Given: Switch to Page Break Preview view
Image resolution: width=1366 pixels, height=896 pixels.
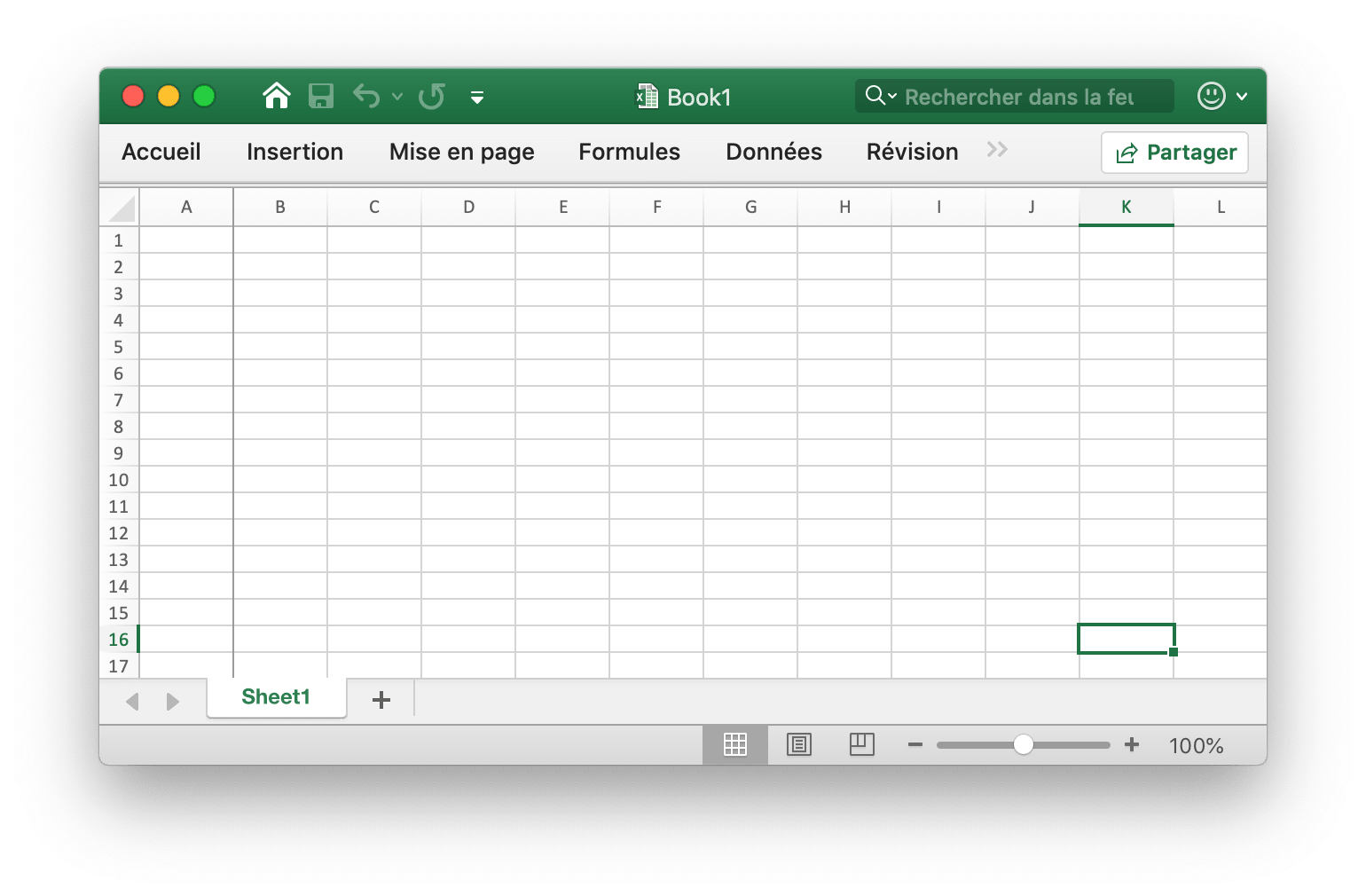Looking at the screenshot, I should tap(861, 745).
